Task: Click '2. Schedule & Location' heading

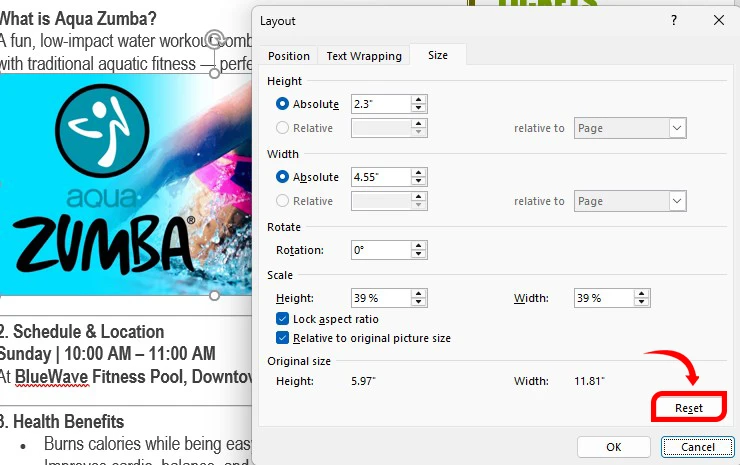Action: (x=82, y=332)
